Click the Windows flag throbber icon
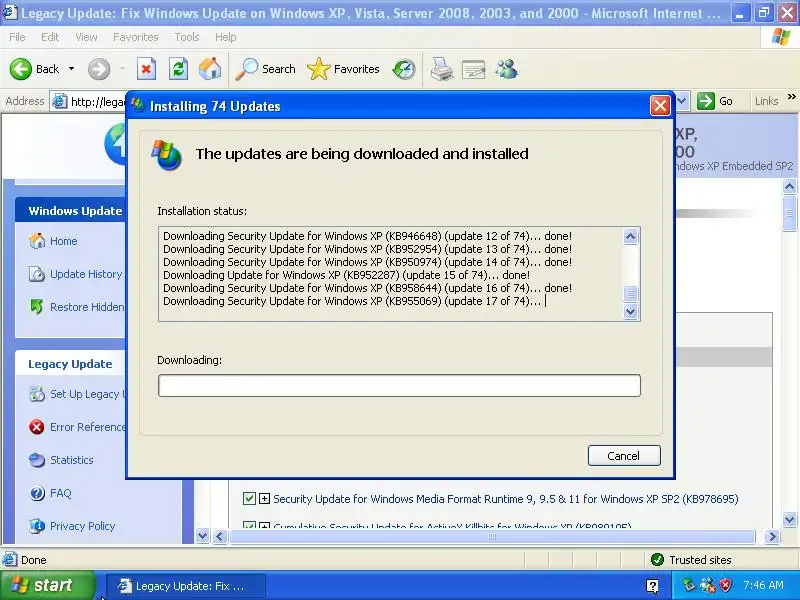 pos(781,37)
